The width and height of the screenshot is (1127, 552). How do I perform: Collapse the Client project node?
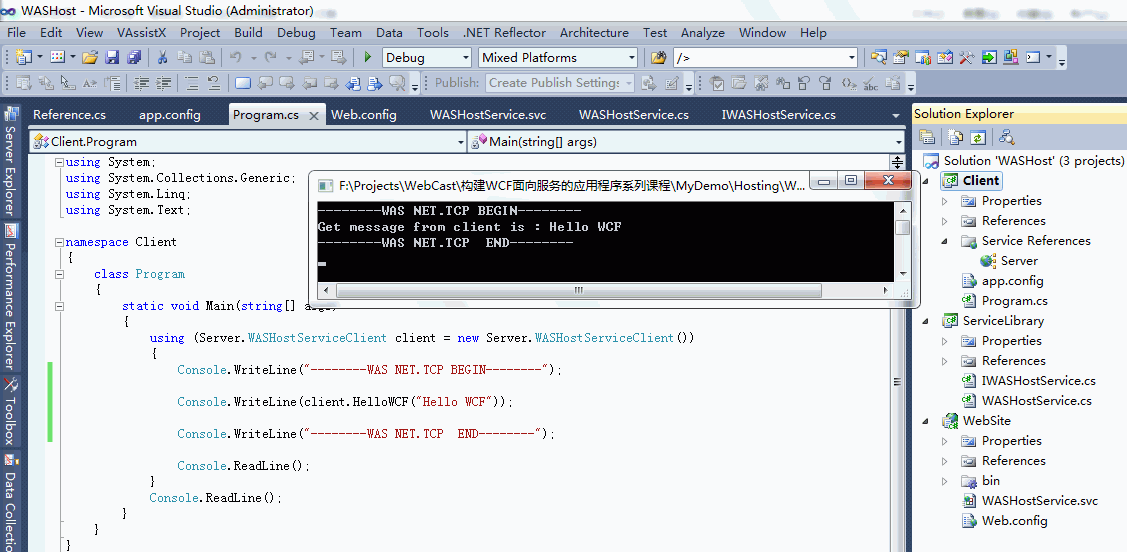(x=926, y=181)
